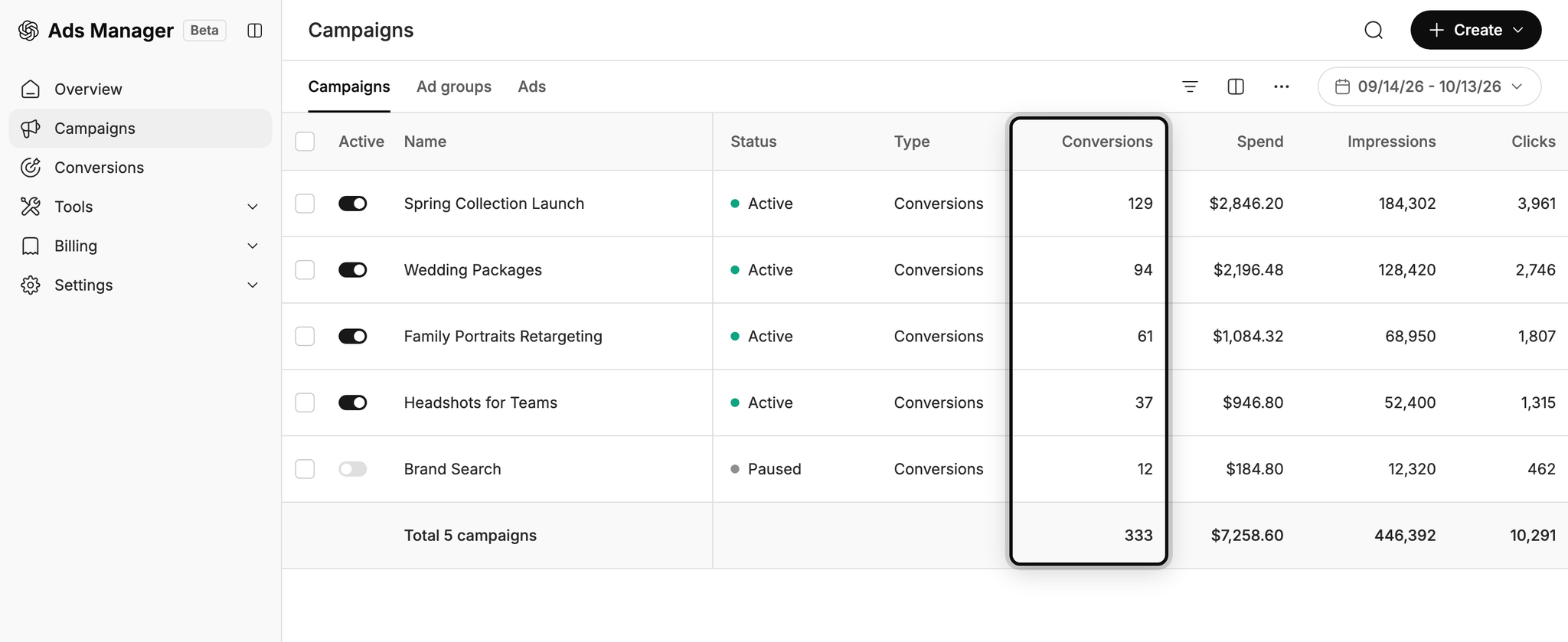Screen dimensions: 1568x642
Task: Click the Conversions target icon in sidebar
Action: click(31, 168)
